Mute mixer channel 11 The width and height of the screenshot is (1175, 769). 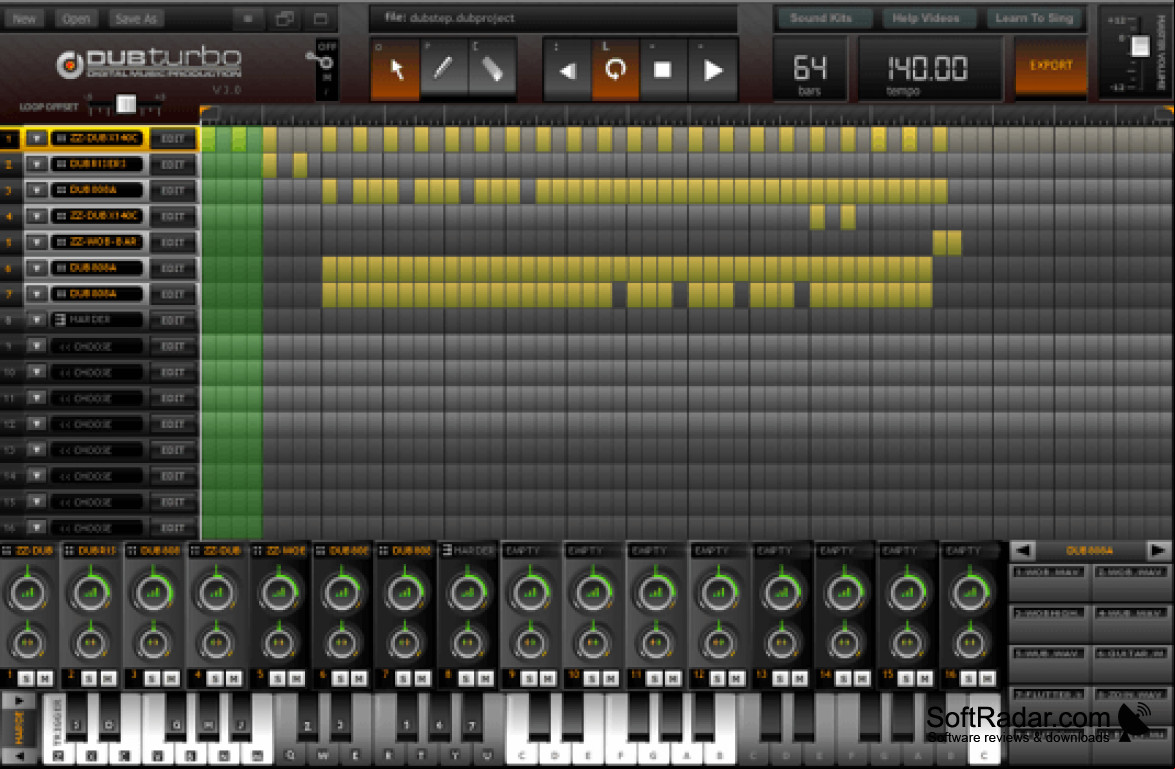pos(674,678)
